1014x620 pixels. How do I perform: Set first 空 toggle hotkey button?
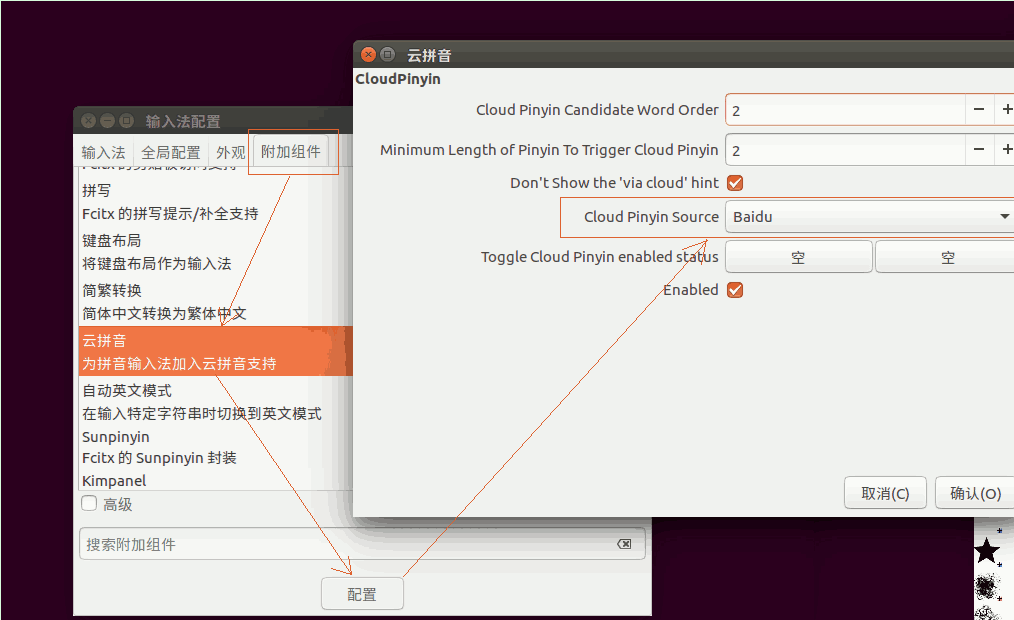(799, 257)
